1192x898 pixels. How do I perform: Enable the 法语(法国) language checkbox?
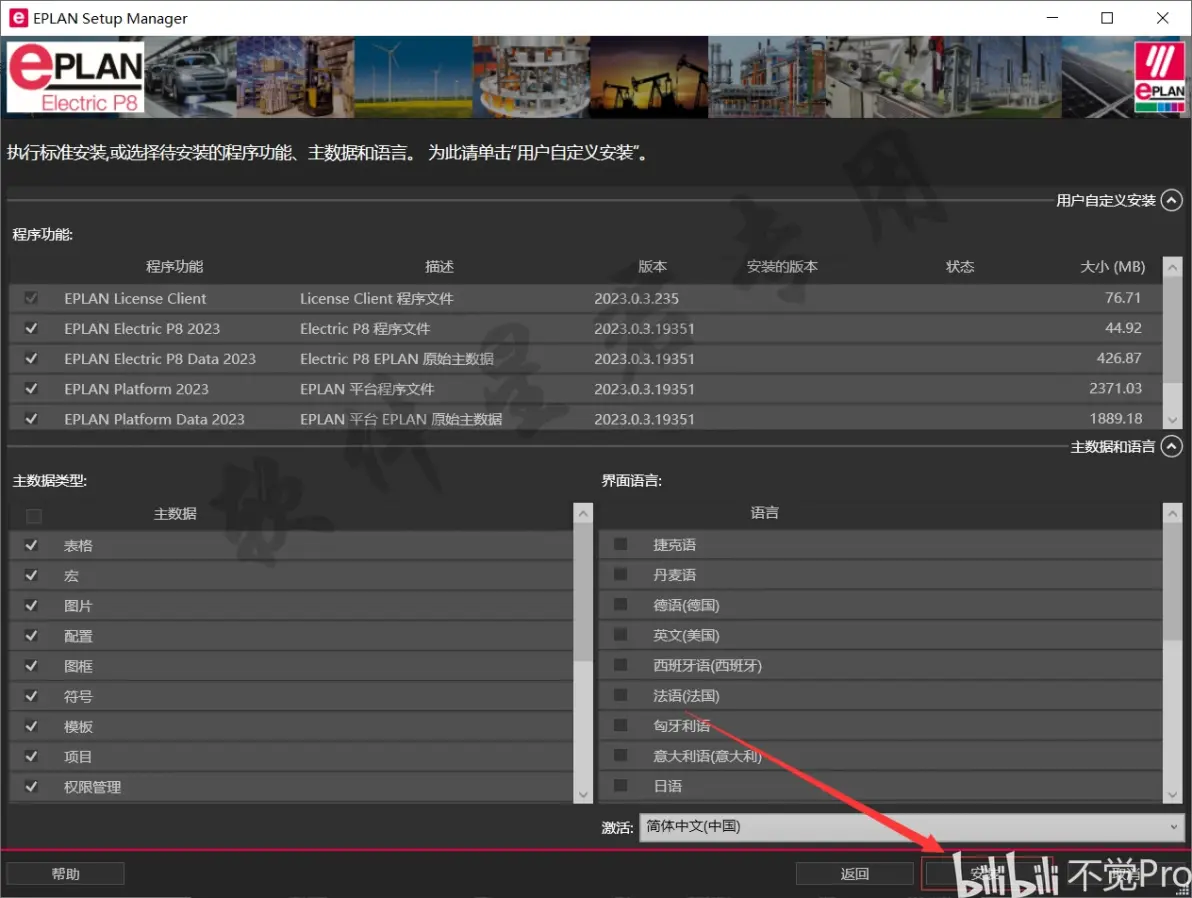click(x=620, y=695)
